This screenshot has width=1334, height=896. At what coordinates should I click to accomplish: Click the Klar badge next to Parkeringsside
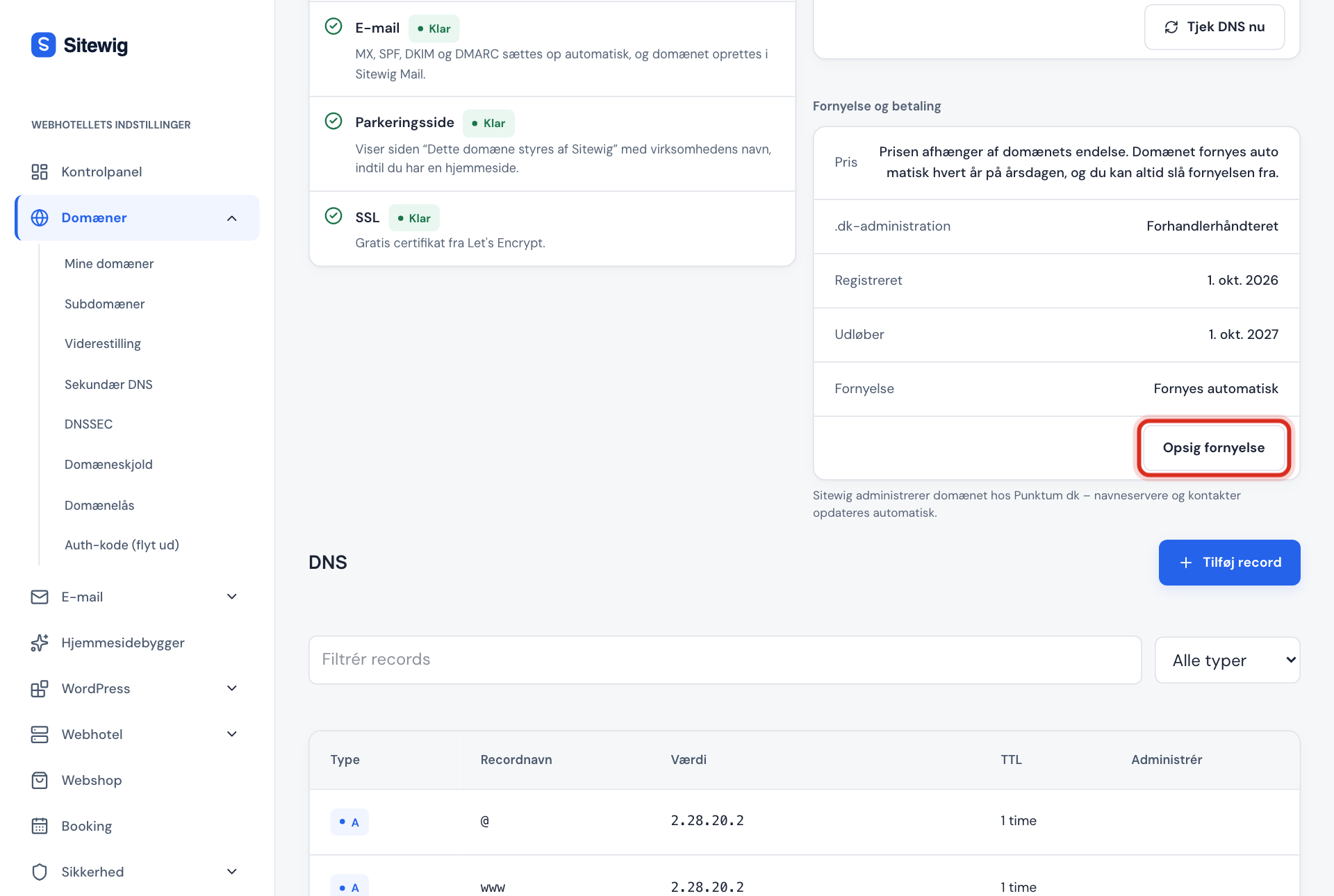488,123
